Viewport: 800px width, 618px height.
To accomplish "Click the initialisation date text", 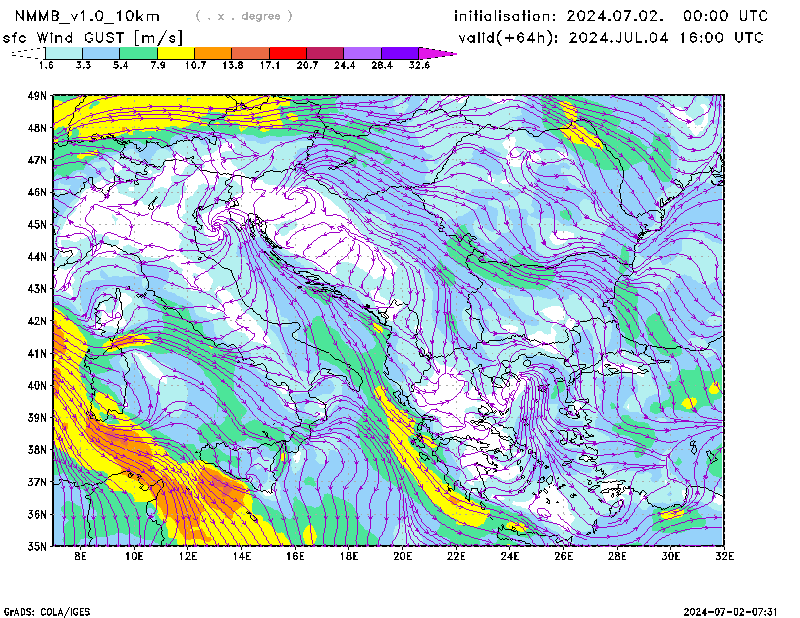I will (x=611, y=16).
